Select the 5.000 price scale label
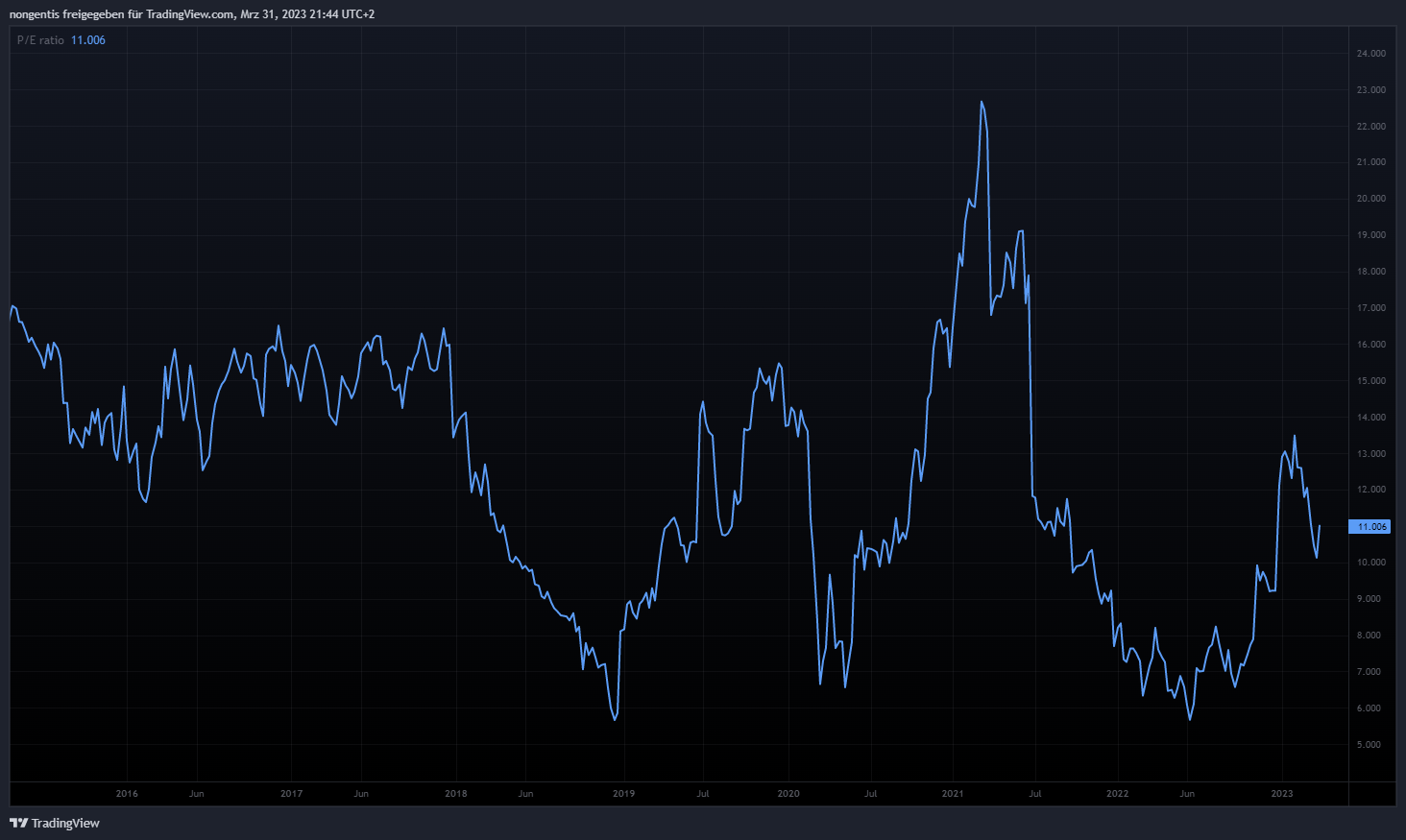 tap(1370, 745)
